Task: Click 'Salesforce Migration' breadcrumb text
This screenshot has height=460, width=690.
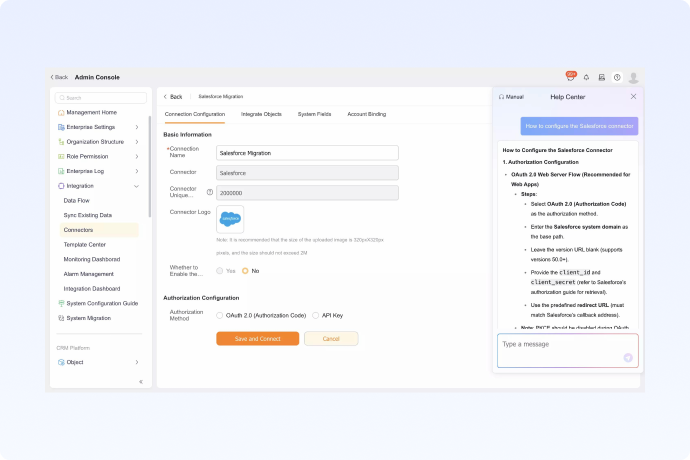Action: coord(220,96)
